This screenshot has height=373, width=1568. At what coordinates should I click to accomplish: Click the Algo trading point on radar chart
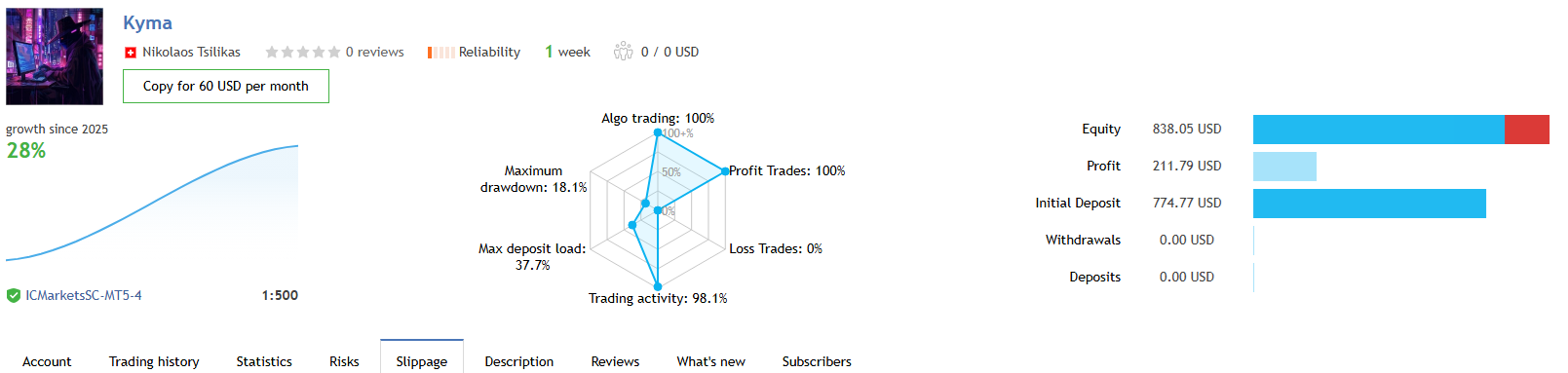coord(658,132)
